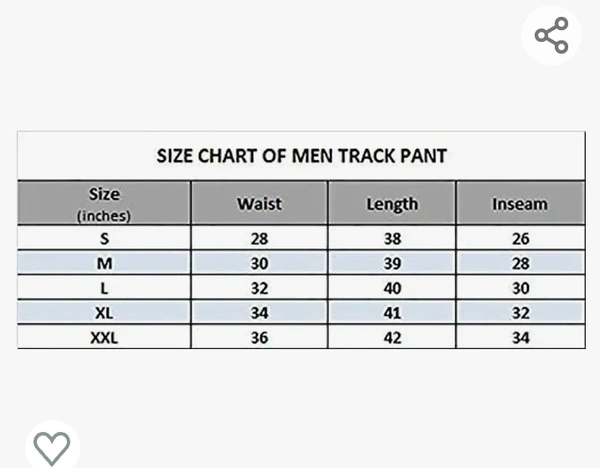This screenshot has height=468, width=600.
Task: Click length value 41 for size XL
Action: (392, 313)
